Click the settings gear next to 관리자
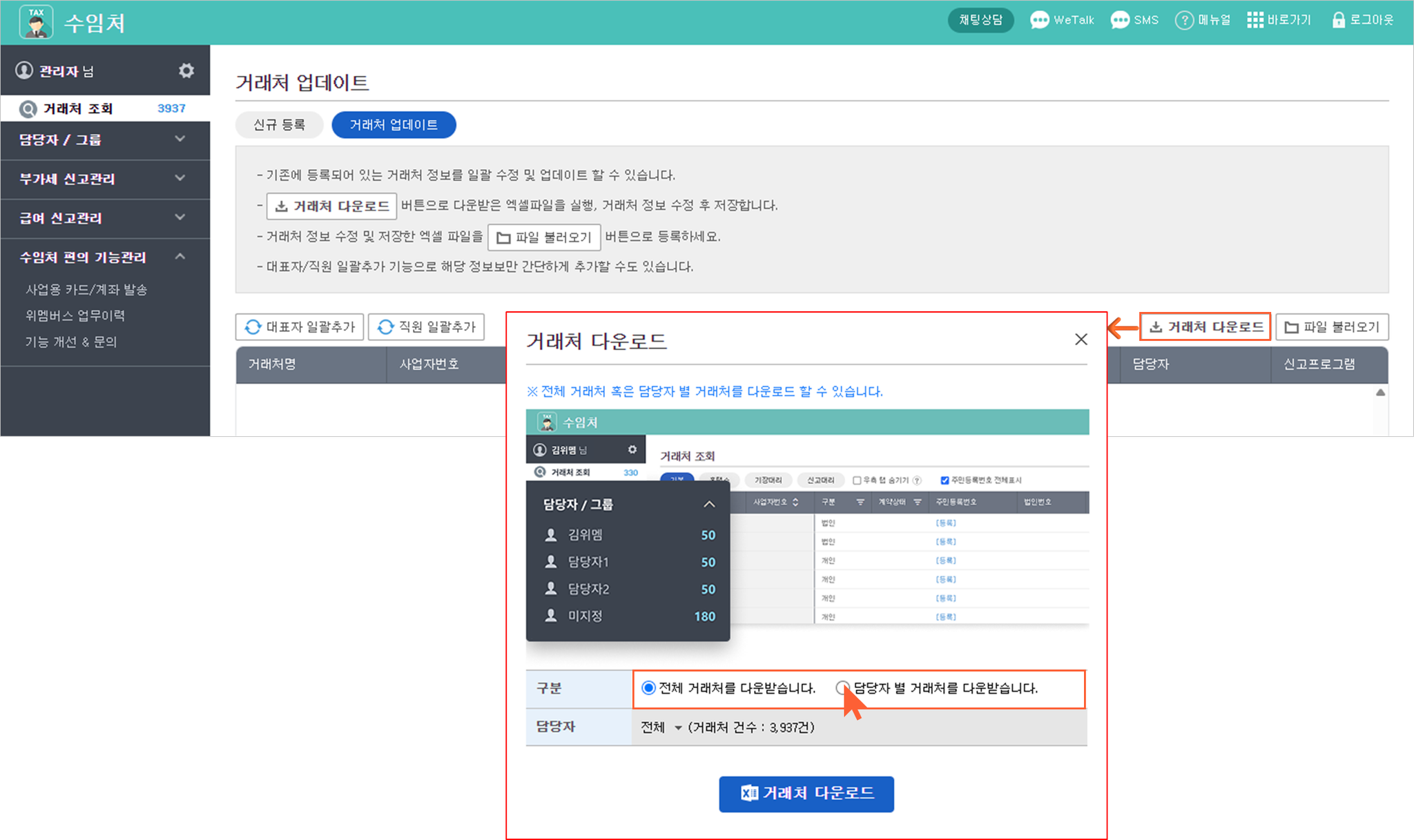1414x840 pixels. click(x=186, y=70)
